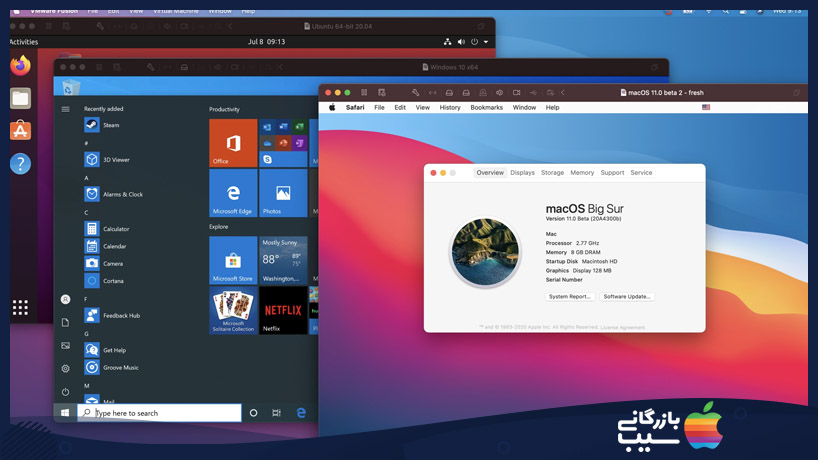Click the Windows Start button
The width and height of the screenshot is (818, 460).
point(65,413)
